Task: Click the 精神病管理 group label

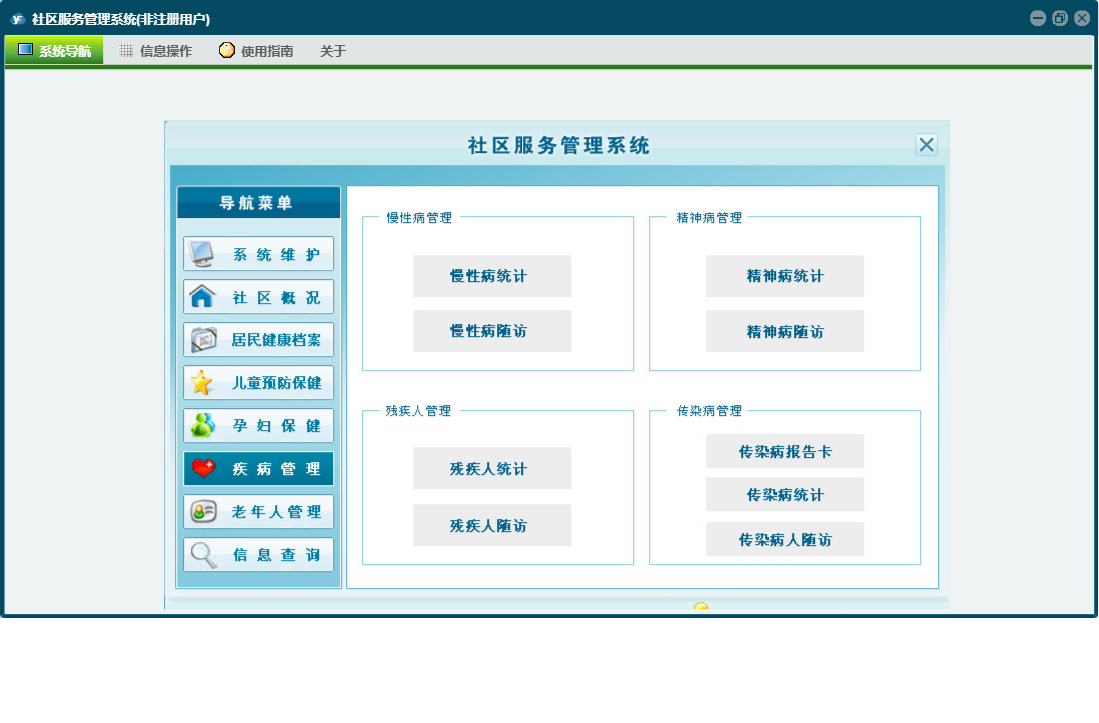Action: pos(709,218)
